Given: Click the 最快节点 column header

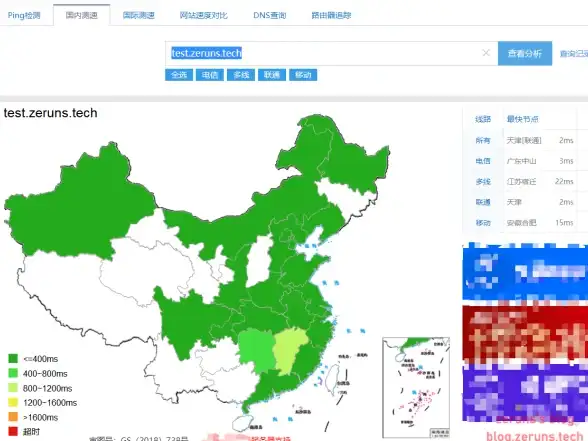Looking at the screenshot, I should pyautogui.click(x=522, y=119).
